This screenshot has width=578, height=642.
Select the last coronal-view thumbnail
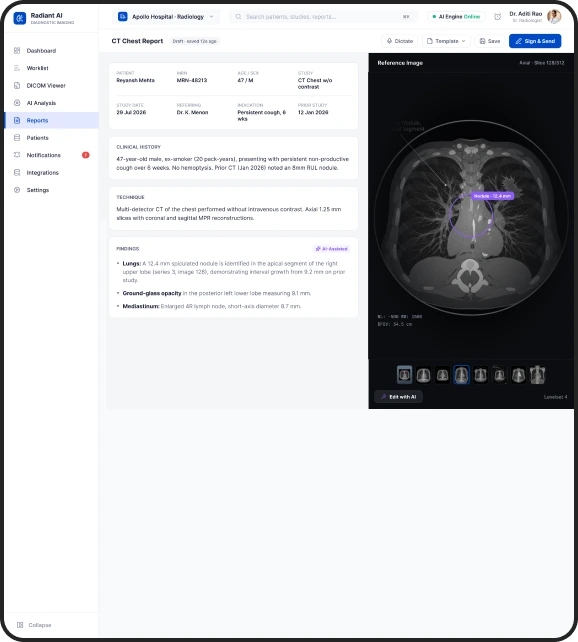tap(537, 375)
